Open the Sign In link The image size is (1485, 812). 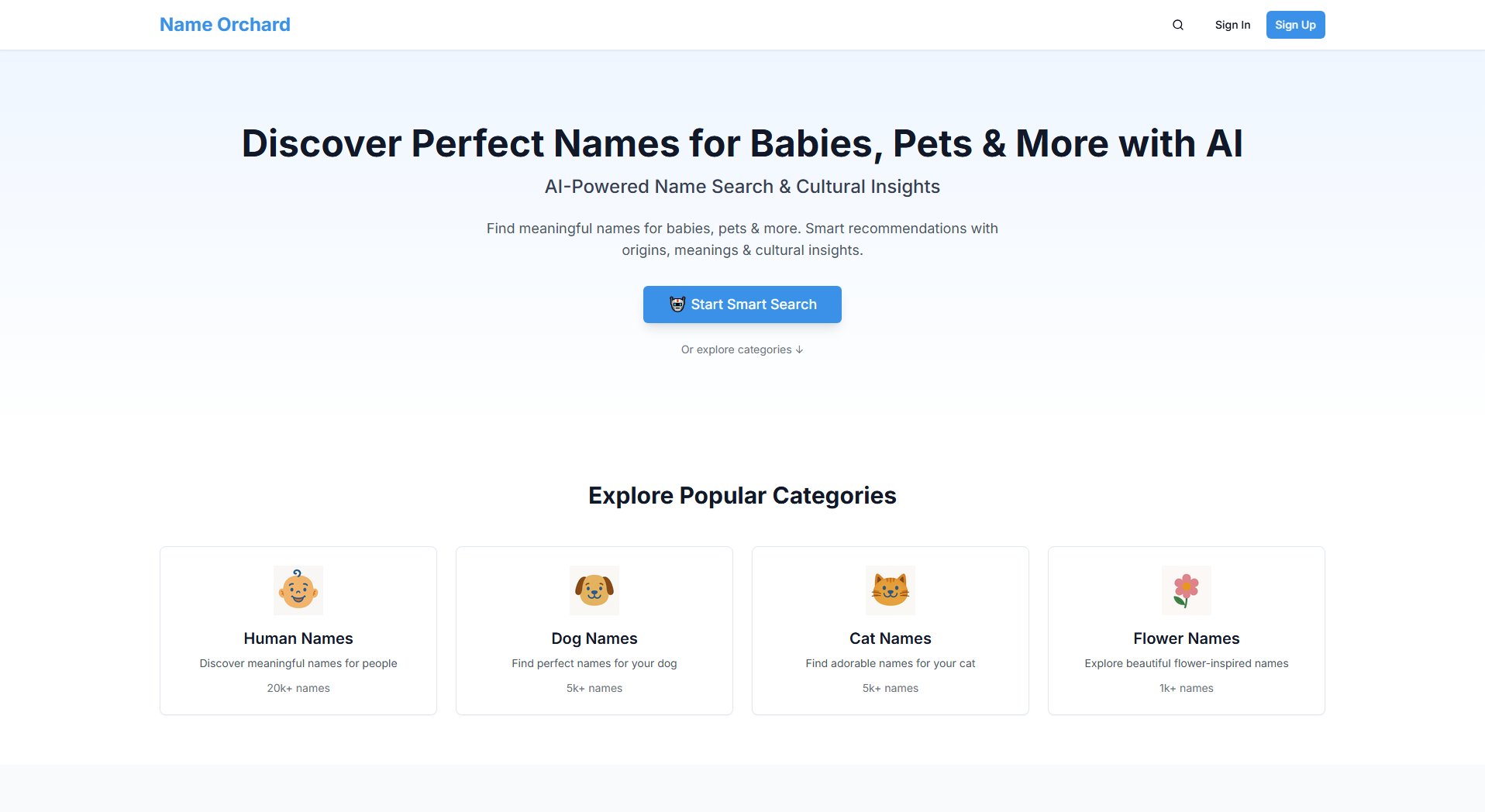1232,24
